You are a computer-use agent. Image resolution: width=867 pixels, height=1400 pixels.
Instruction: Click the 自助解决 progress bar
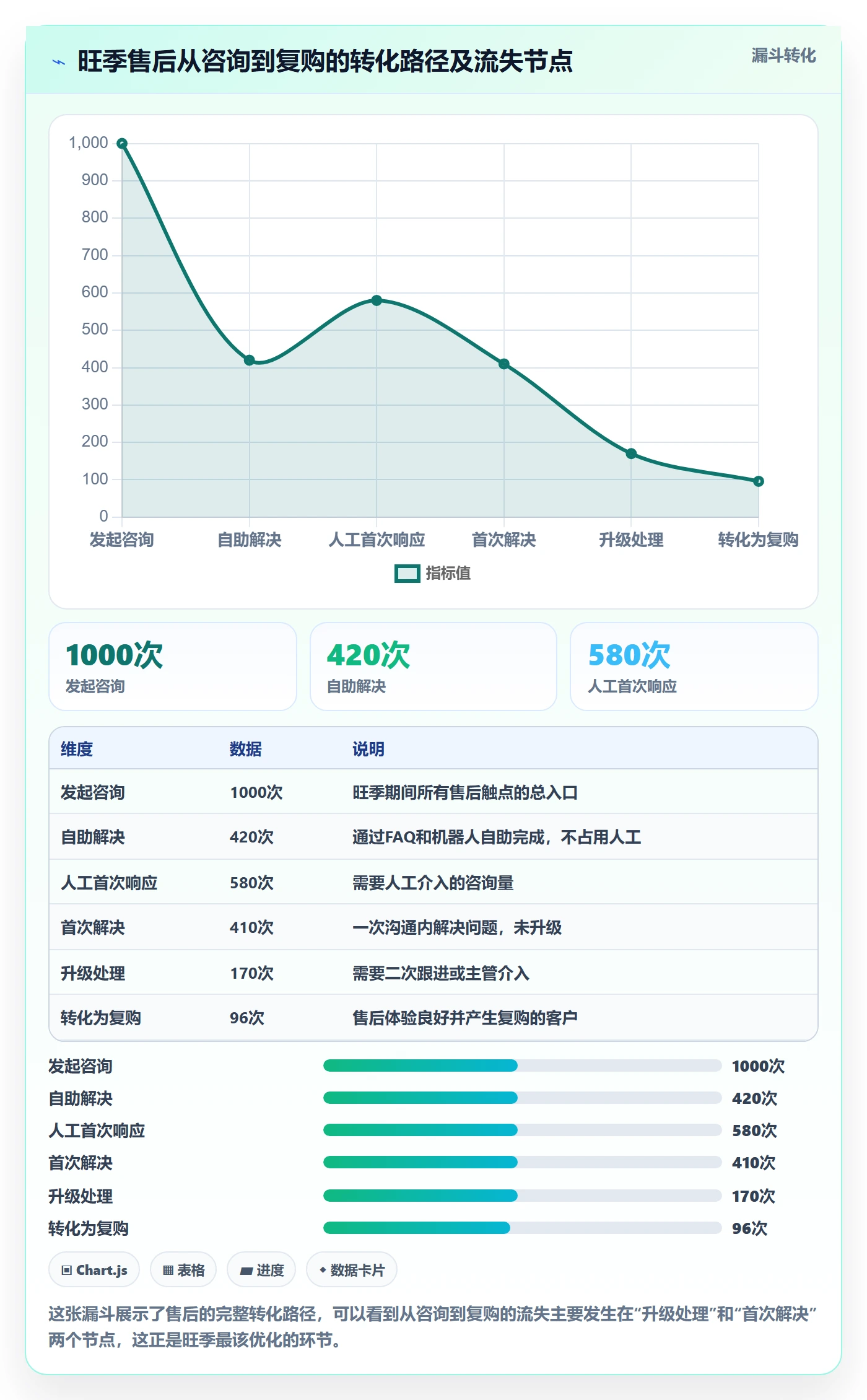(x=522, y=1098)
